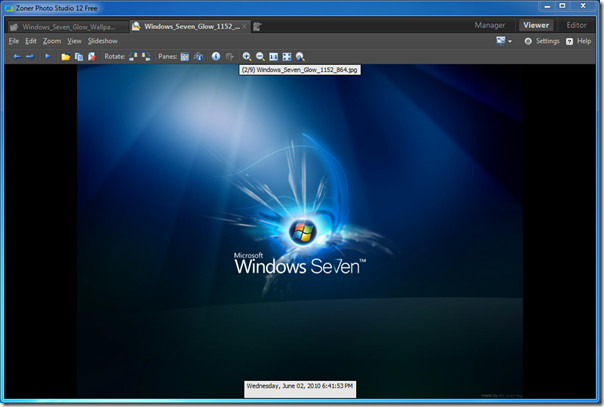Click the Windows Seven wallpaper image

point(300,231)
